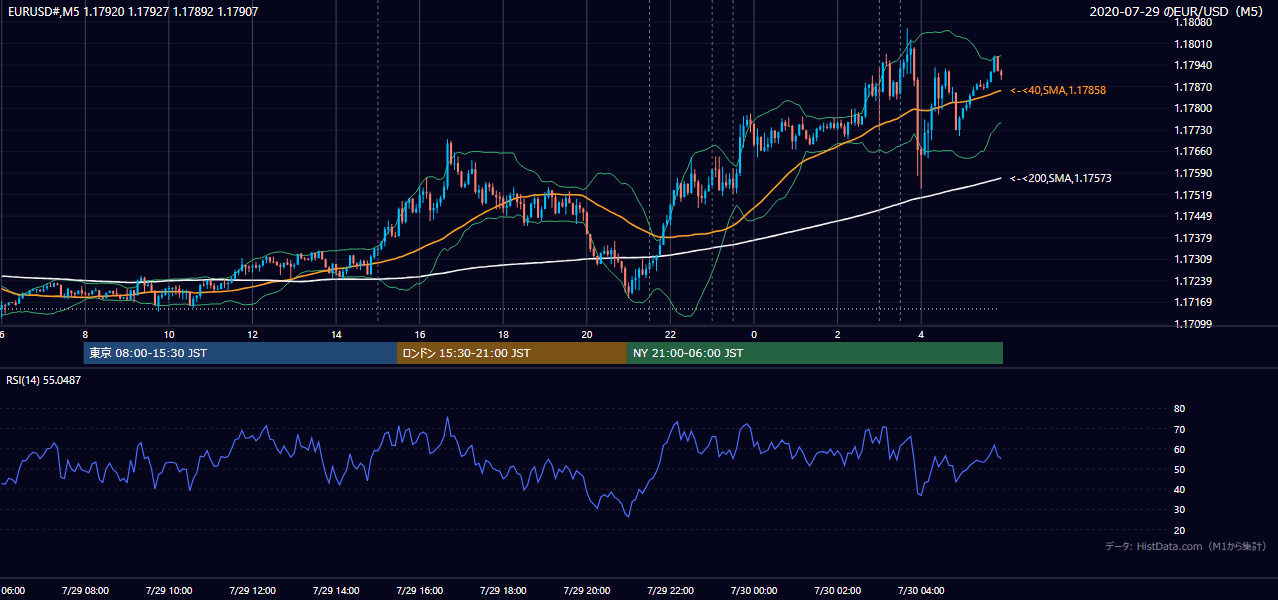Click the bottom time label 7/30 04:00
Viewport: 1278px width, 600px height.
click(x=921, y=590)
